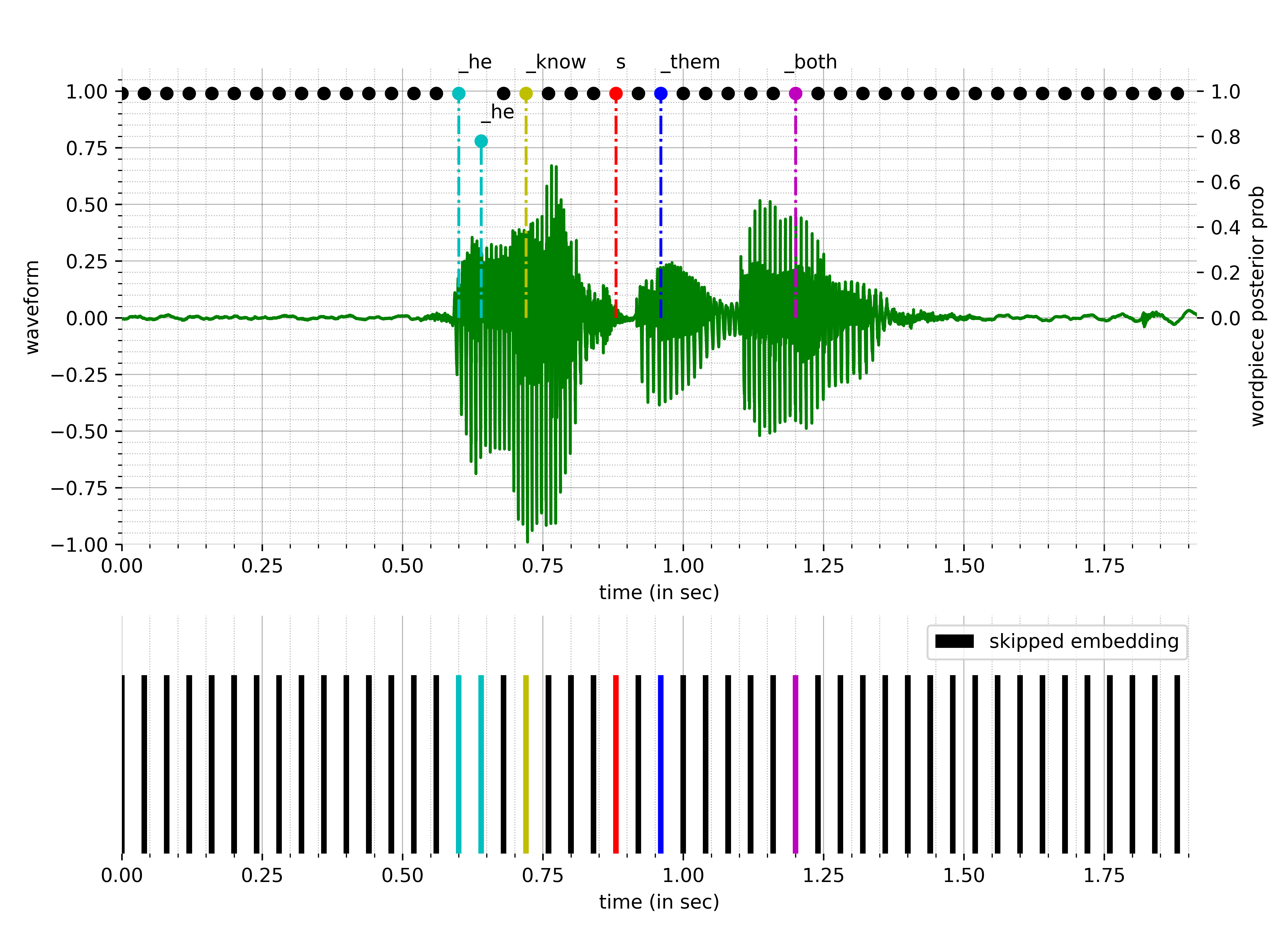Select the lowered cyan dot below _he label

481,141
